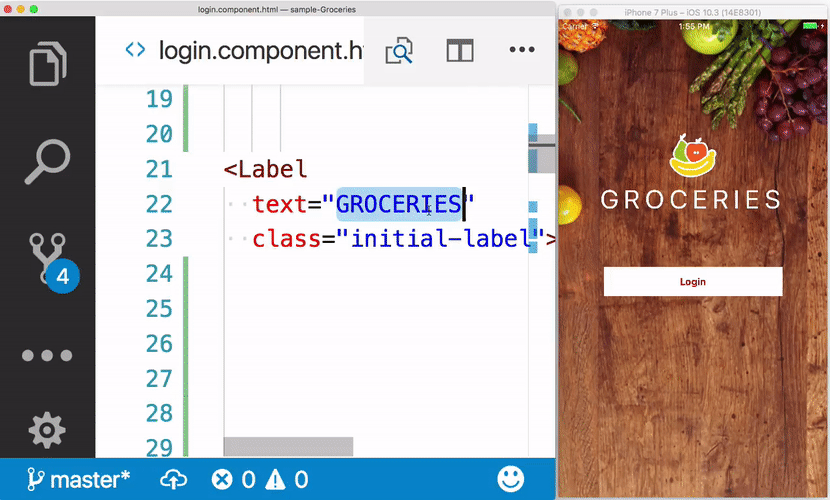Click the selected GROCERIES text in editor
830x500 pixels.
tap(398, 204)
